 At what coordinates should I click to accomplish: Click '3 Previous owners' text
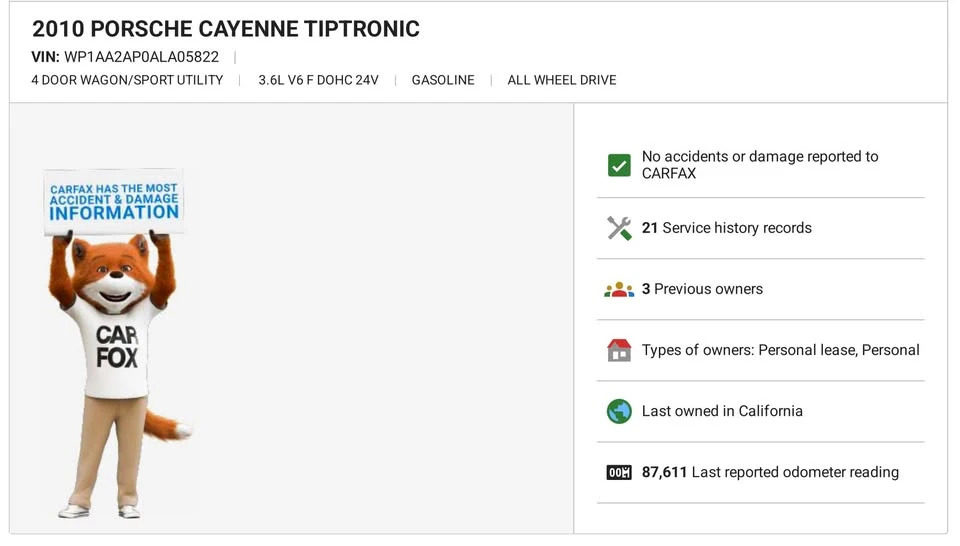[702, 289]
